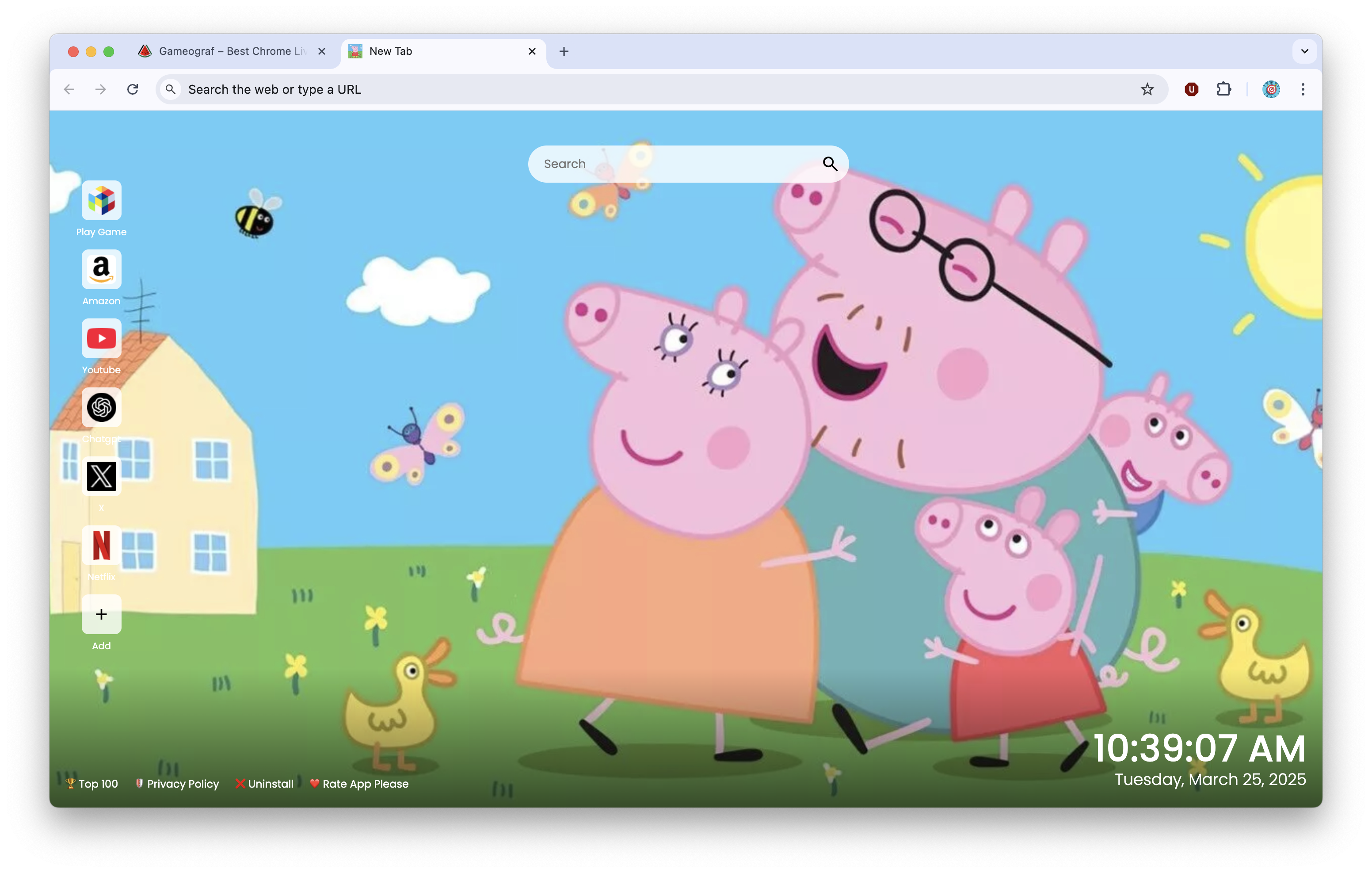
Task: Close the New Tab tab
Action: pos(532,51)
